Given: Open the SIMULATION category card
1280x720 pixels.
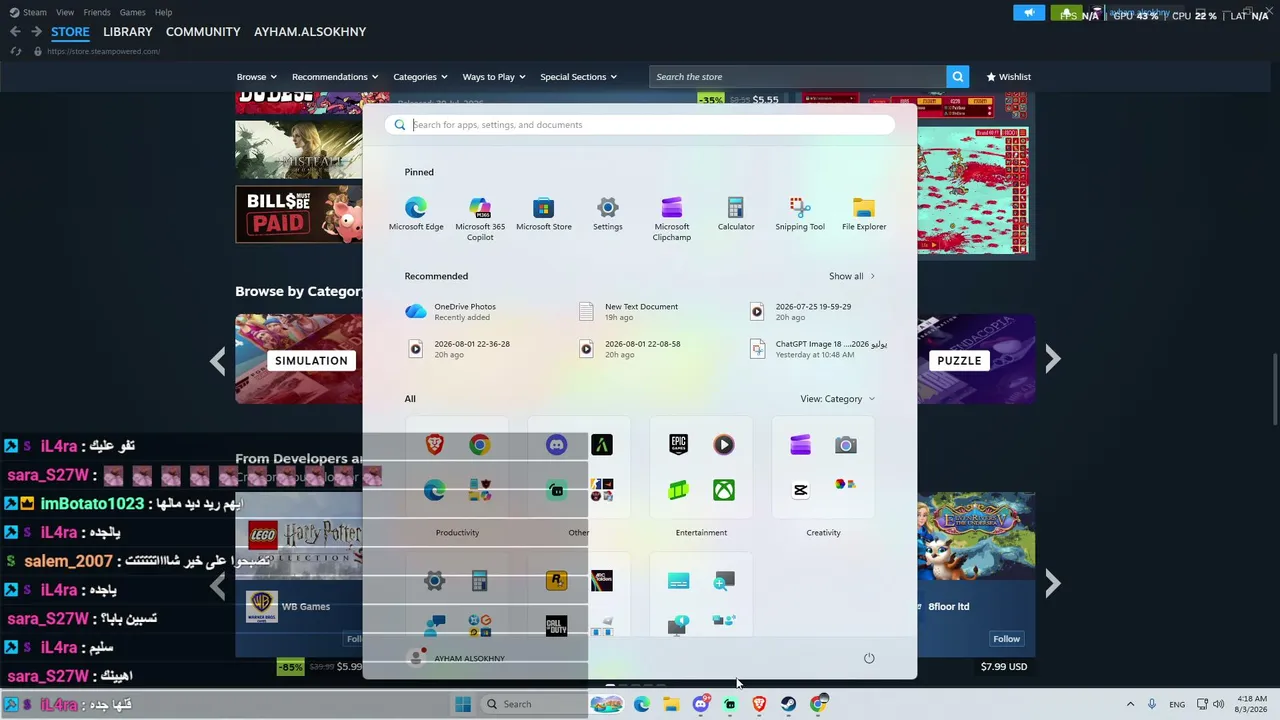Looking at the screenshot, I should tap(299, 359).
